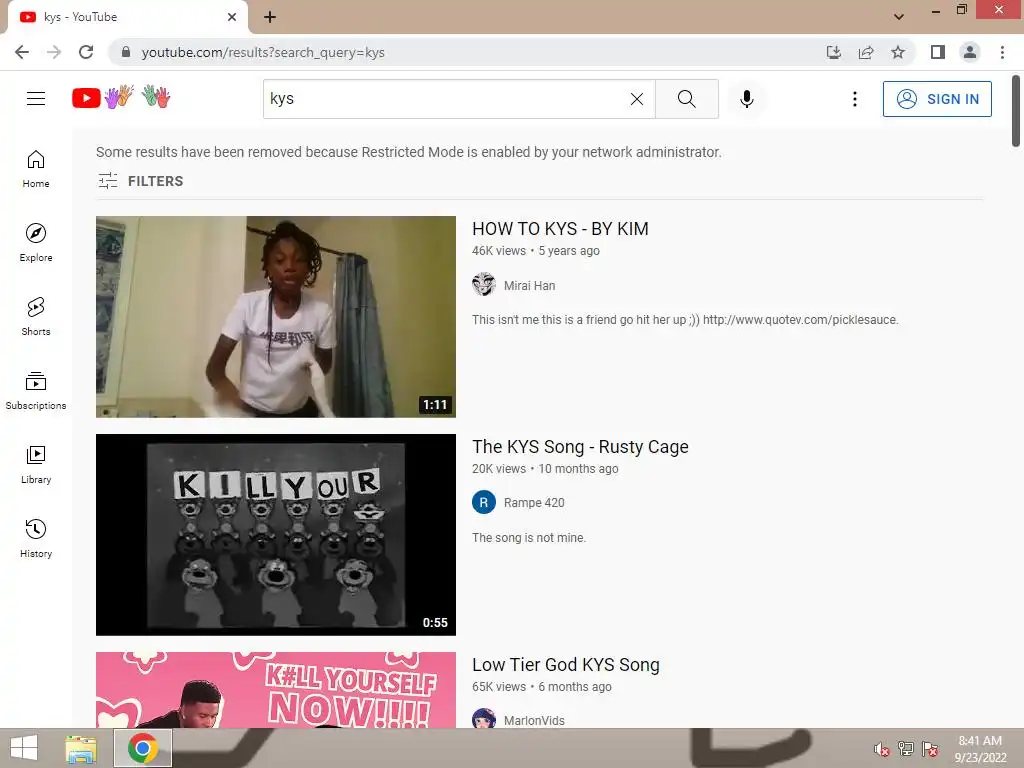The width and height of the screenshot is (1024, 768).
Task: Install app icon in address bar
Action: point(833,52)
